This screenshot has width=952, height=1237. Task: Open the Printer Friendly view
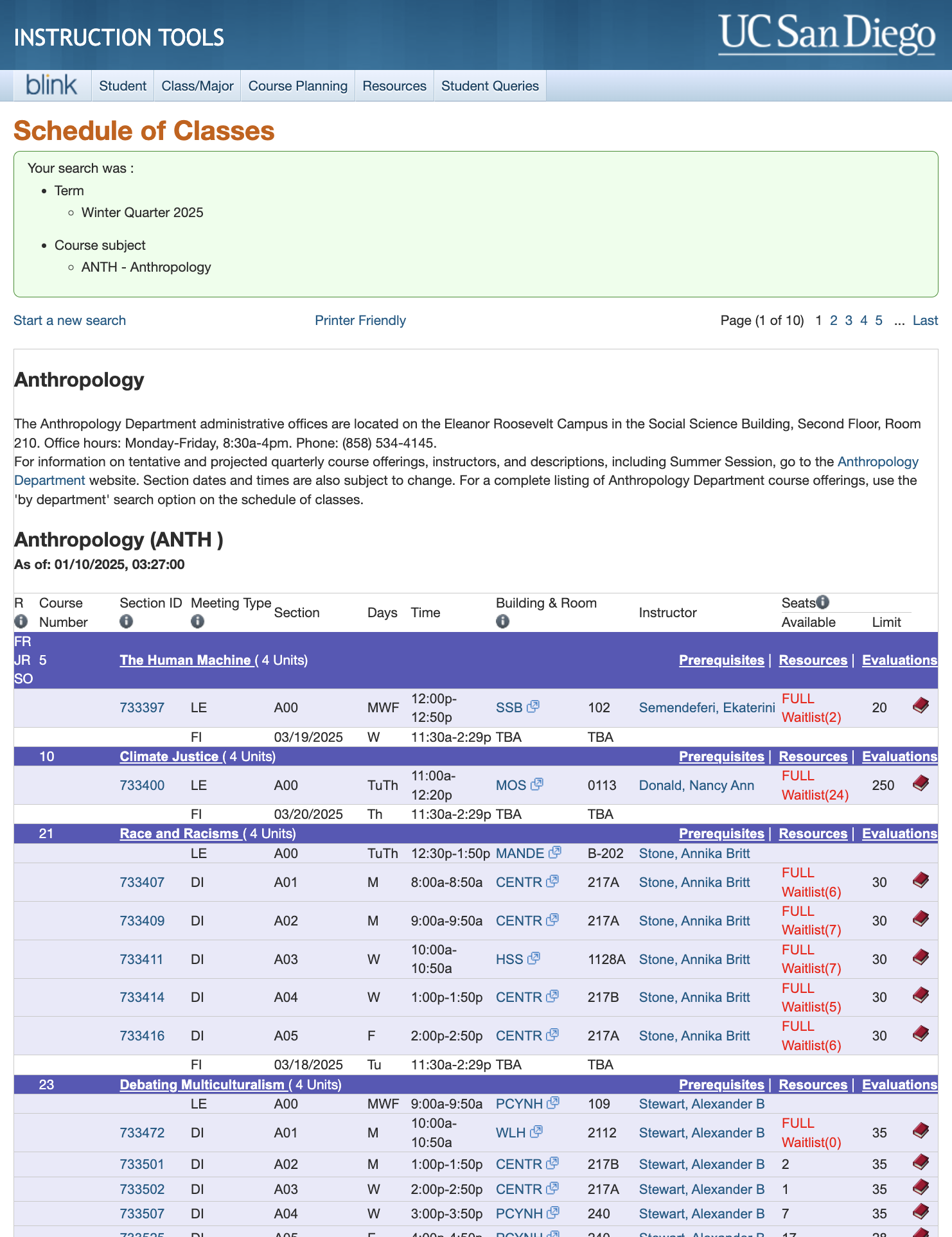[360, 320]
